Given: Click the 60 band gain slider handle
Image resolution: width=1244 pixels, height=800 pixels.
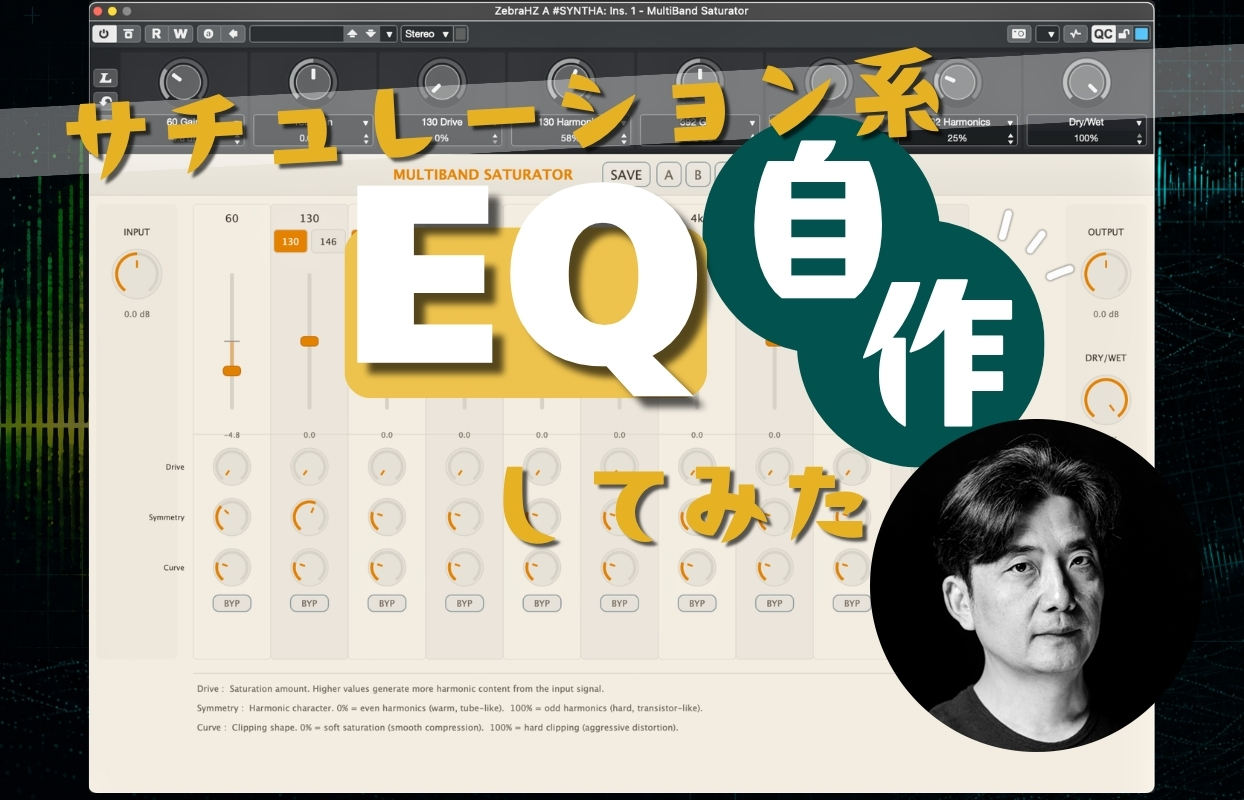Looking at the screenshot, I should click(232, 371).
